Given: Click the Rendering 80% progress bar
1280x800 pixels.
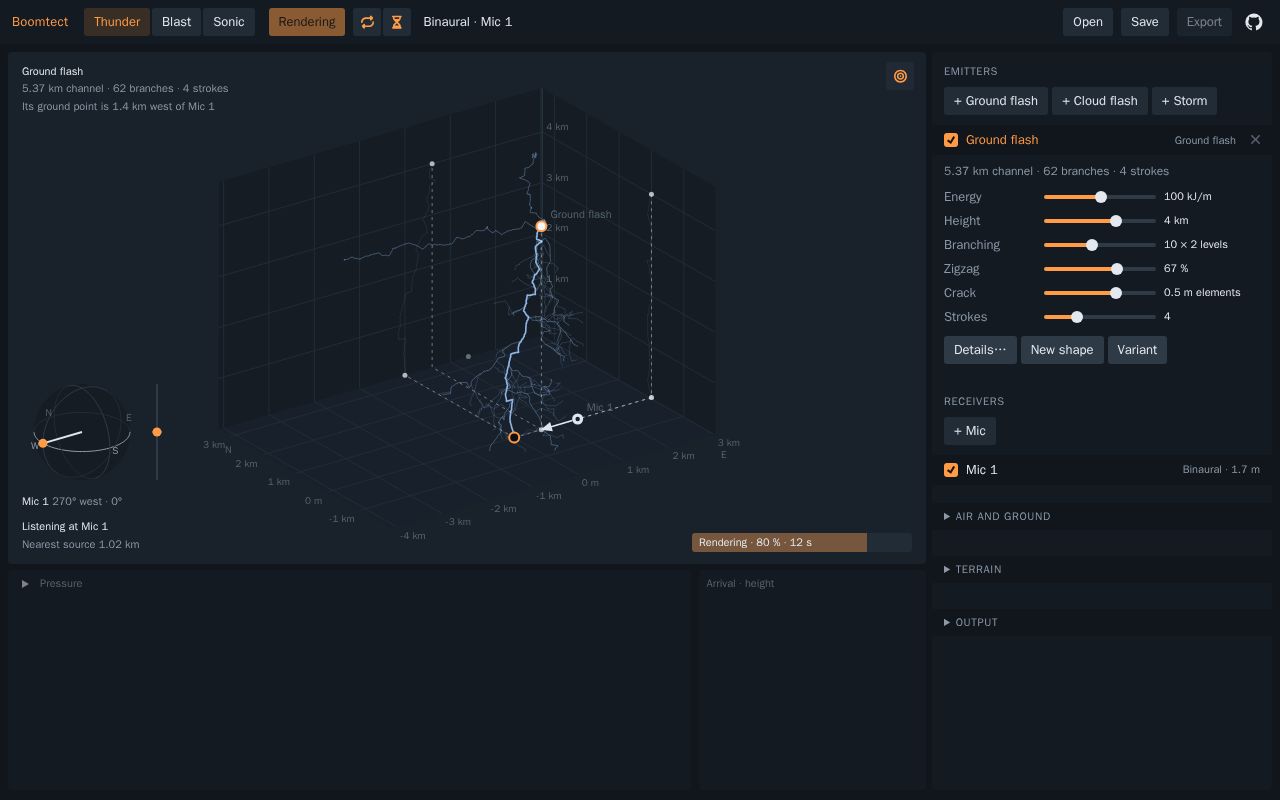Looking at the screenshot, I should click(802, 543).
